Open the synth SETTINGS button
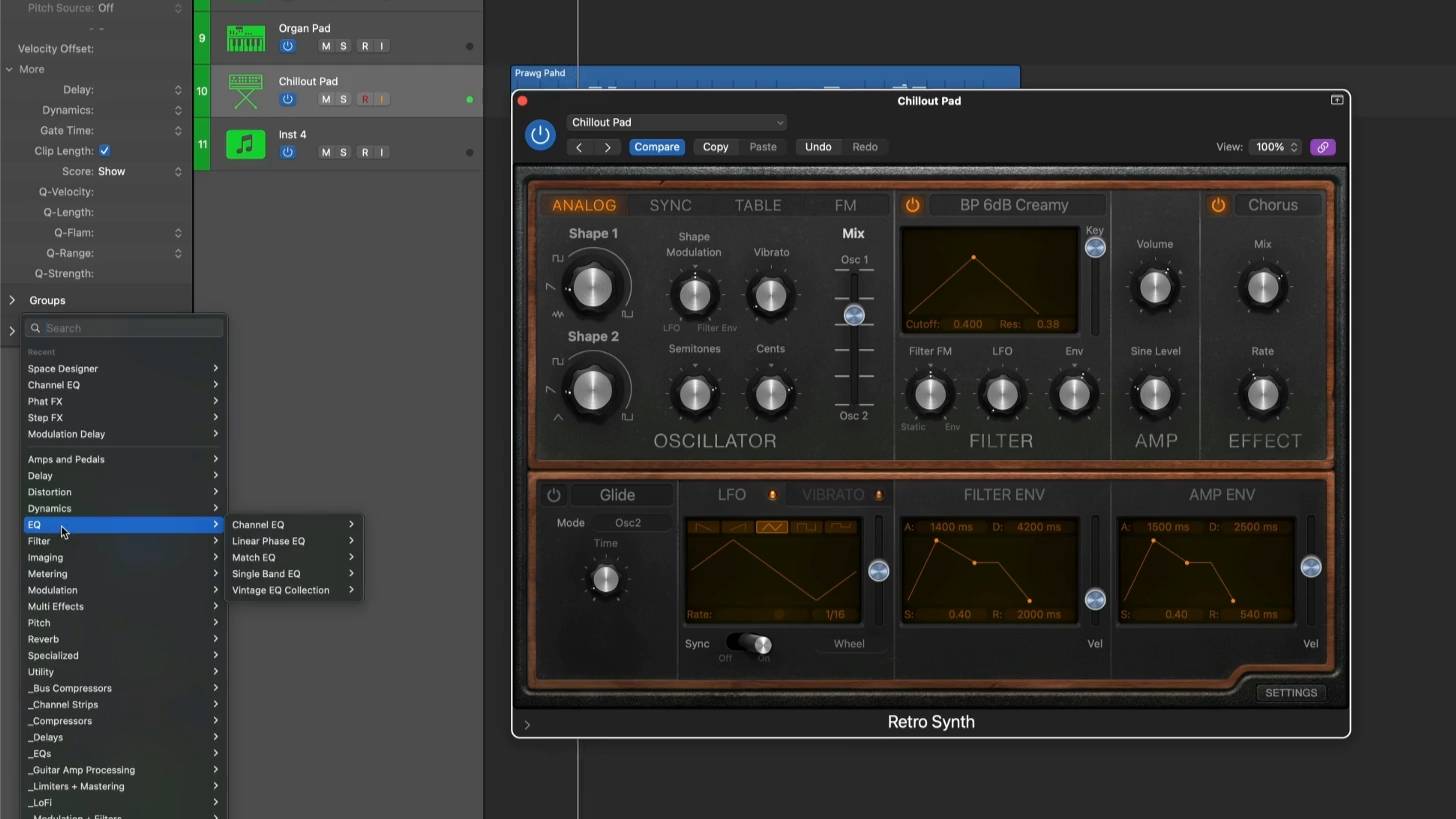1456x819 pixels. (x=1290, y=692)
